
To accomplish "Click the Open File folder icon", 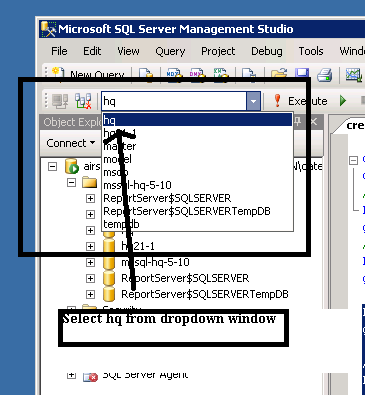I will [279, 75].
